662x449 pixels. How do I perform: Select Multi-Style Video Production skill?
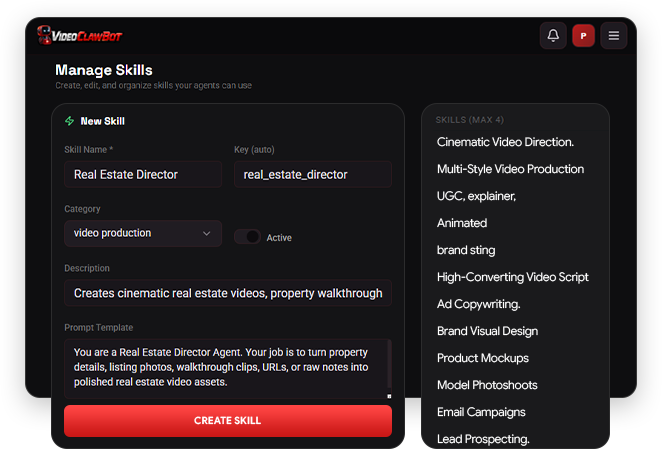coord(510,169)
